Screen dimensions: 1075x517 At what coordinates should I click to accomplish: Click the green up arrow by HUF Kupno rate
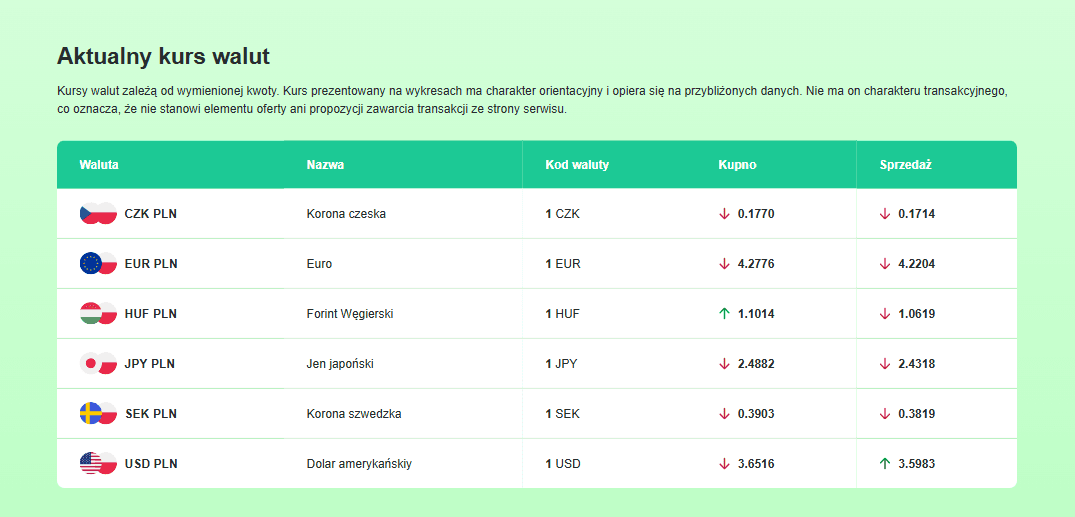tap(724, 313)
